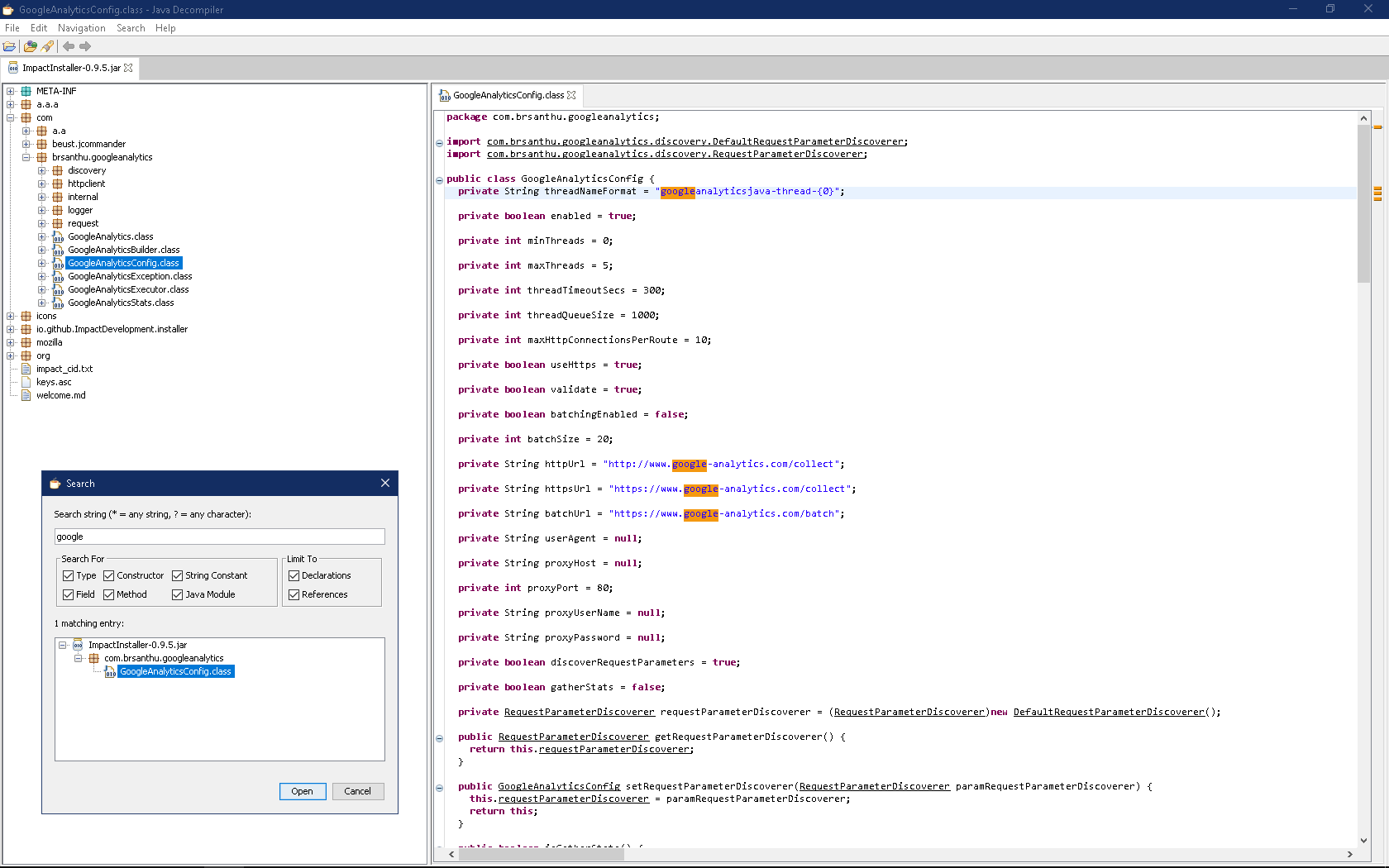Navigate forward using the forward arrow icon
Screen dimensions: 1389x868
point(85,46)
